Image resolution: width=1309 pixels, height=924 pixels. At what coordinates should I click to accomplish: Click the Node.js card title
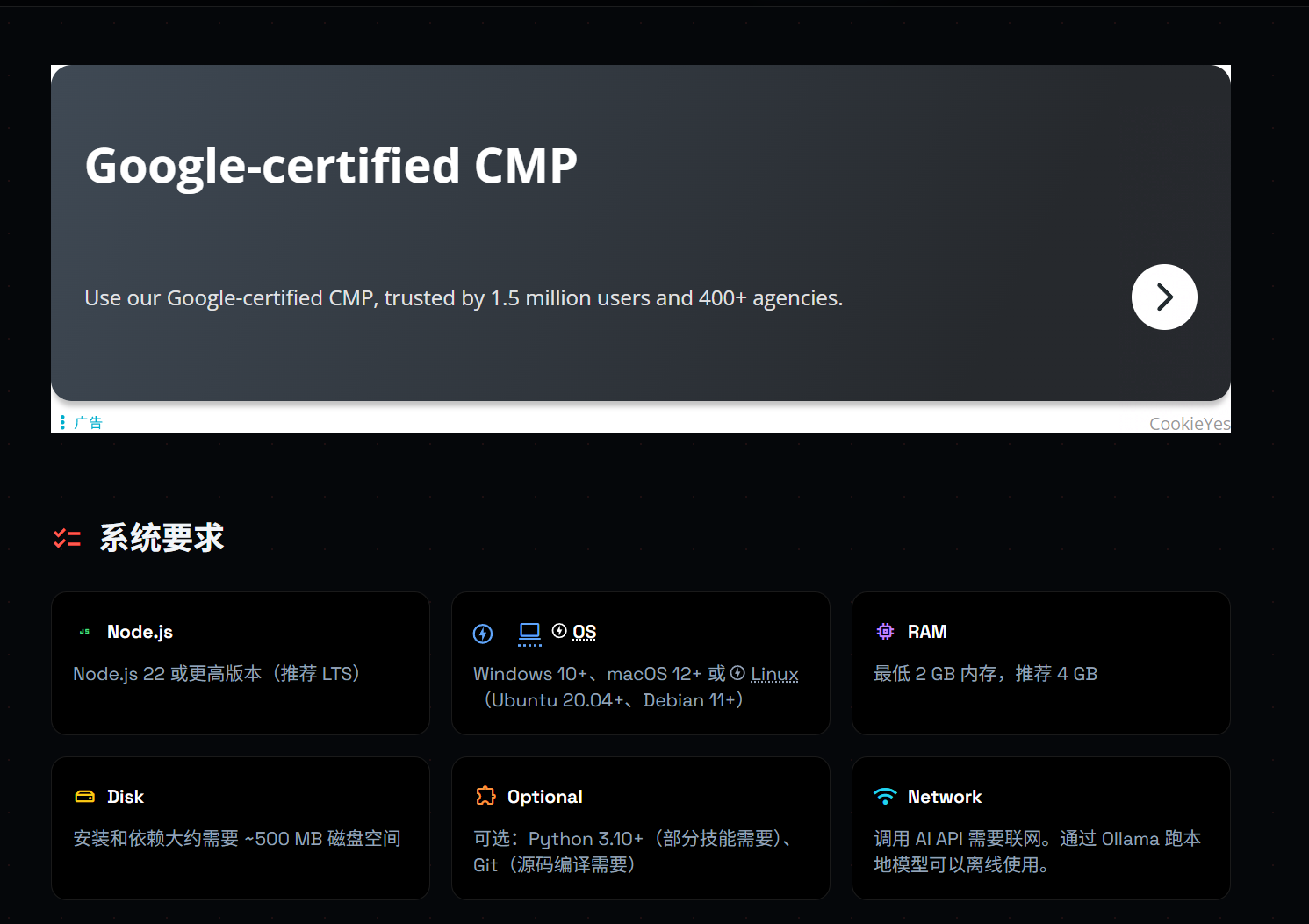pos(140,632)
